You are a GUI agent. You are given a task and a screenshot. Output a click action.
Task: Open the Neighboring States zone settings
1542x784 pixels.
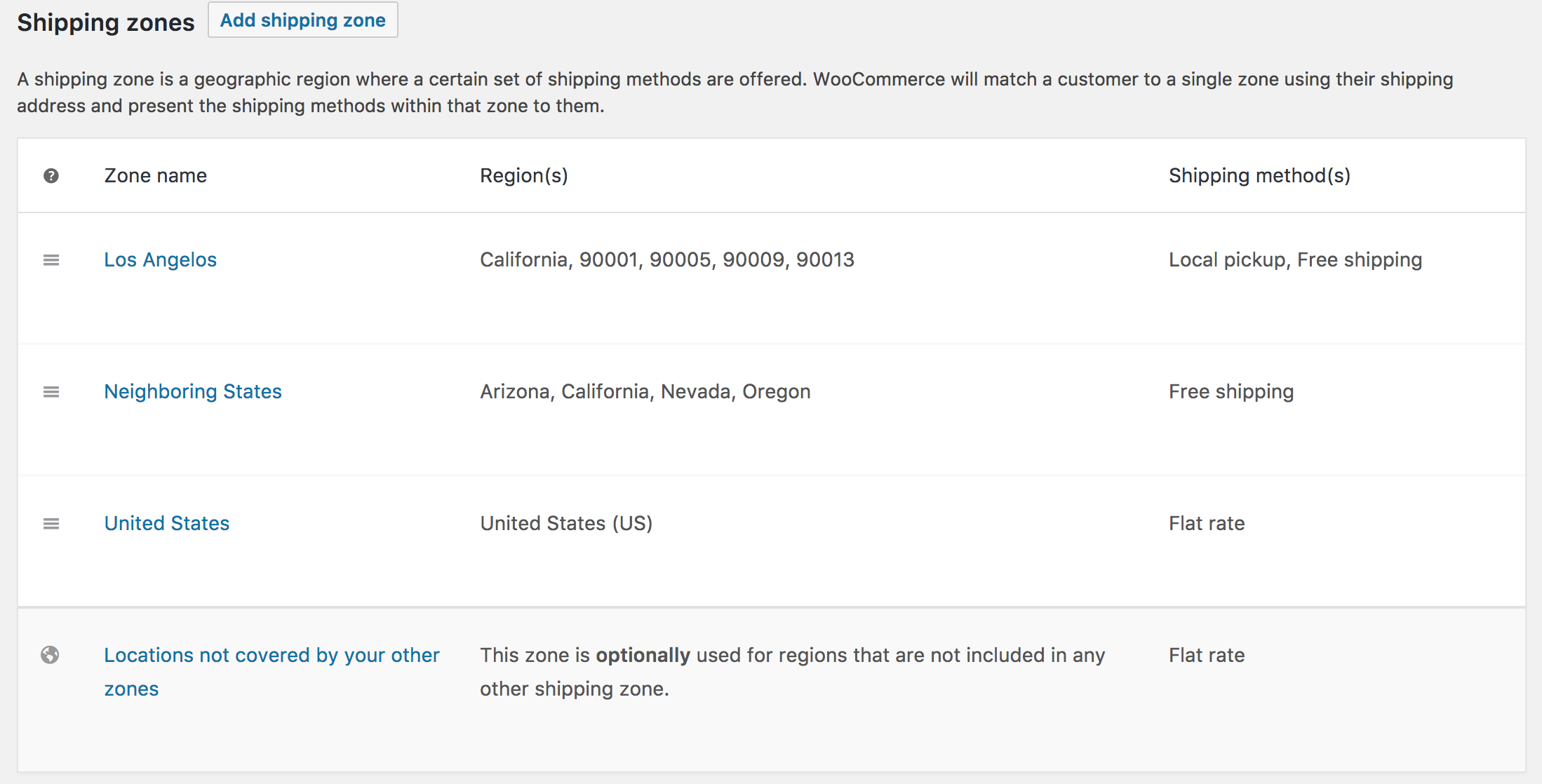(193, 391)
